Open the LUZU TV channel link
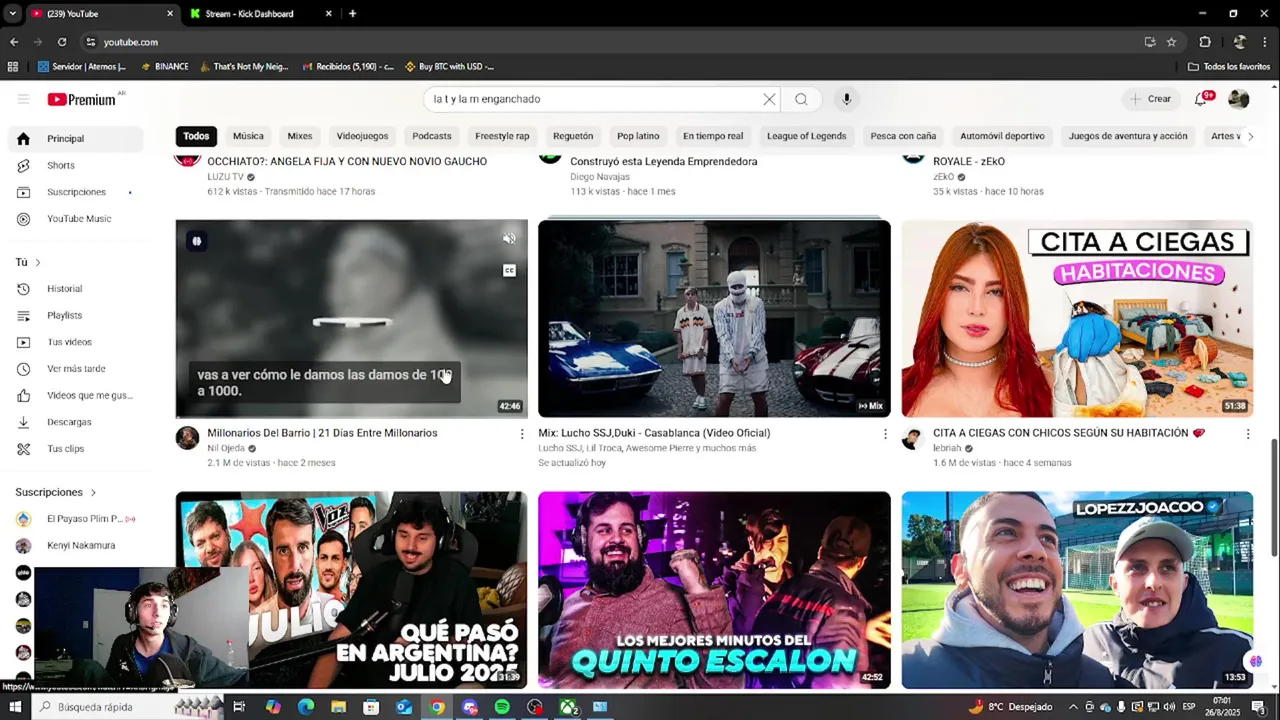The image size is (1280, 720). 225,177
